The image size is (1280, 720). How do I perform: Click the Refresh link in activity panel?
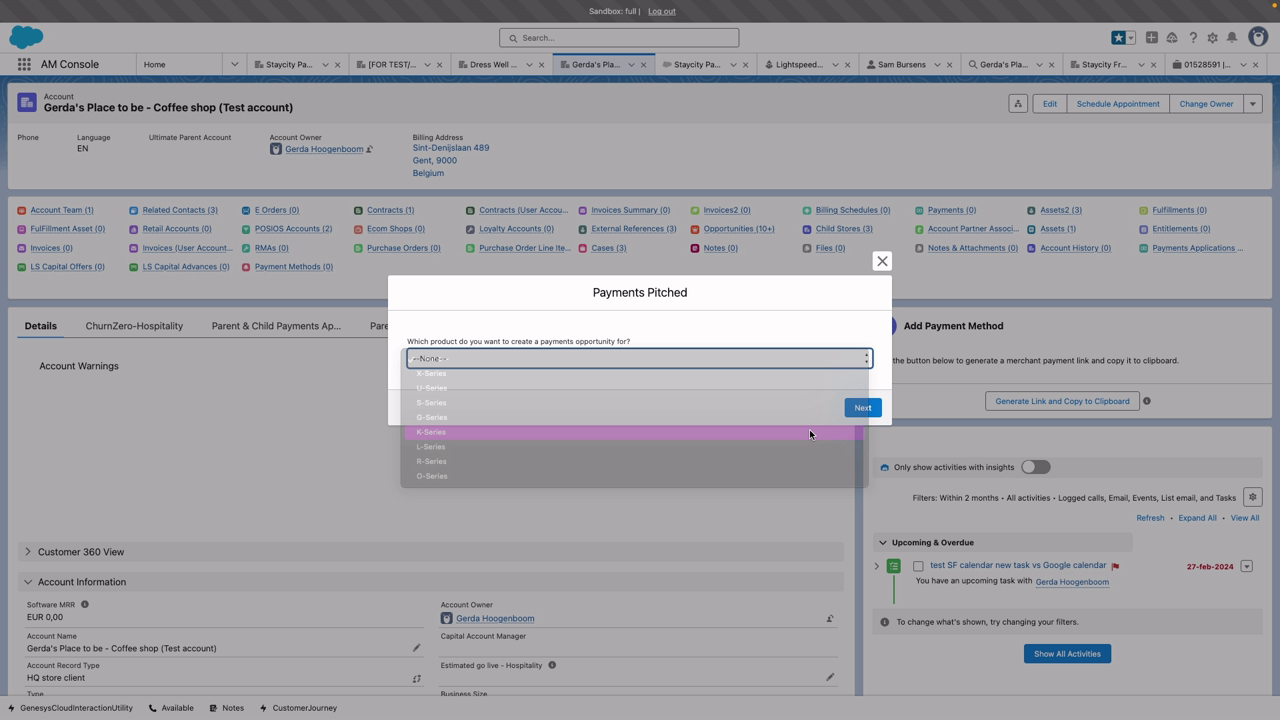coord(1150,518)
